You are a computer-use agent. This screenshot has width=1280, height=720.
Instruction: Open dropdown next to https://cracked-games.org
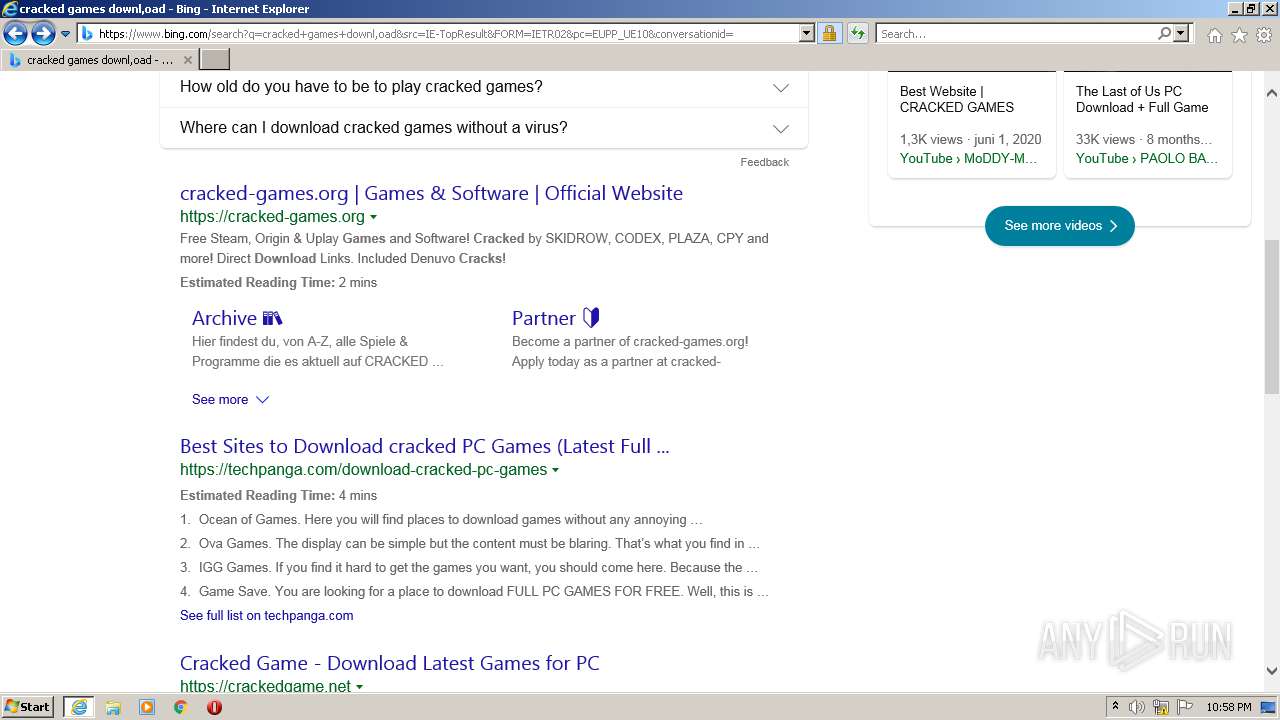[x=373, y=217]
